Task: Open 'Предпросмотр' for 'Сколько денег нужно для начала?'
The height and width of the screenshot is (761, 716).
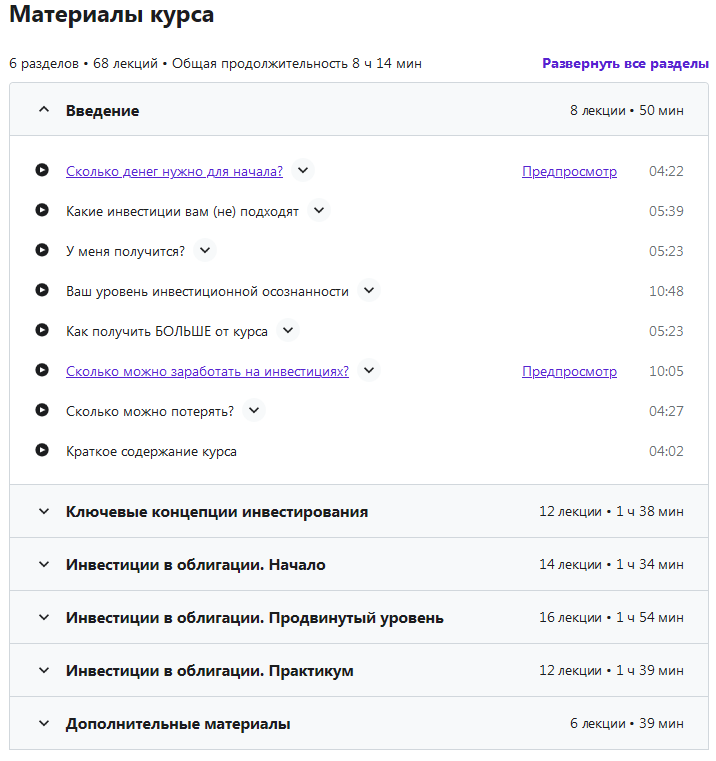Action: [x=569, y=171]
